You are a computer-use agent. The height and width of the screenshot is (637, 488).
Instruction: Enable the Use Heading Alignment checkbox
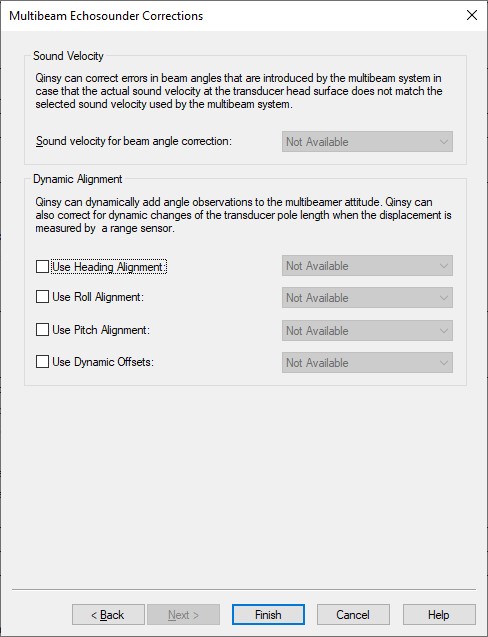point(42,267)
